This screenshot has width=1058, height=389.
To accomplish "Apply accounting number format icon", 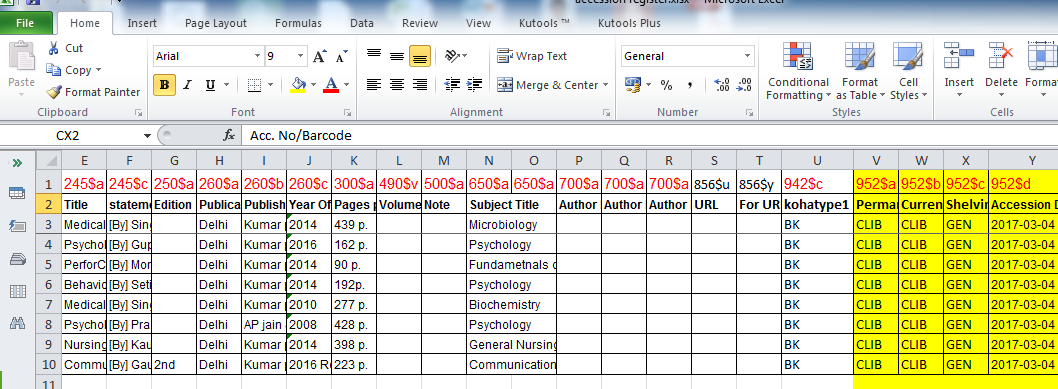I will 632,85.
